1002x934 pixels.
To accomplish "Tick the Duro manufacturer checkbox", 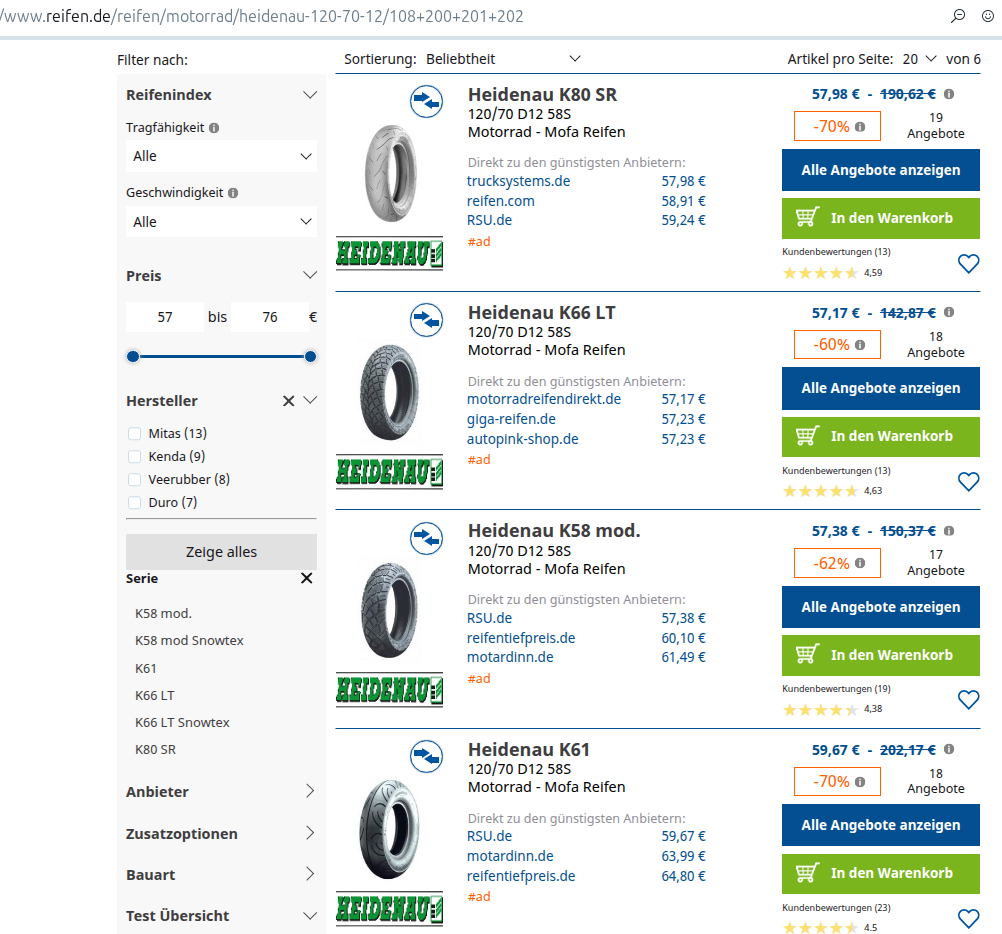I will point(135,503).
